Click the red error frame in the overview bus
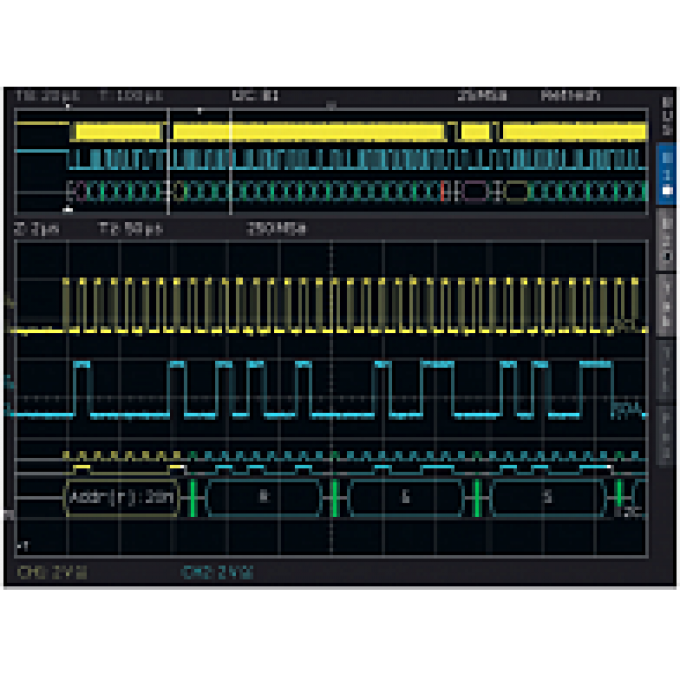 (444, 191)
